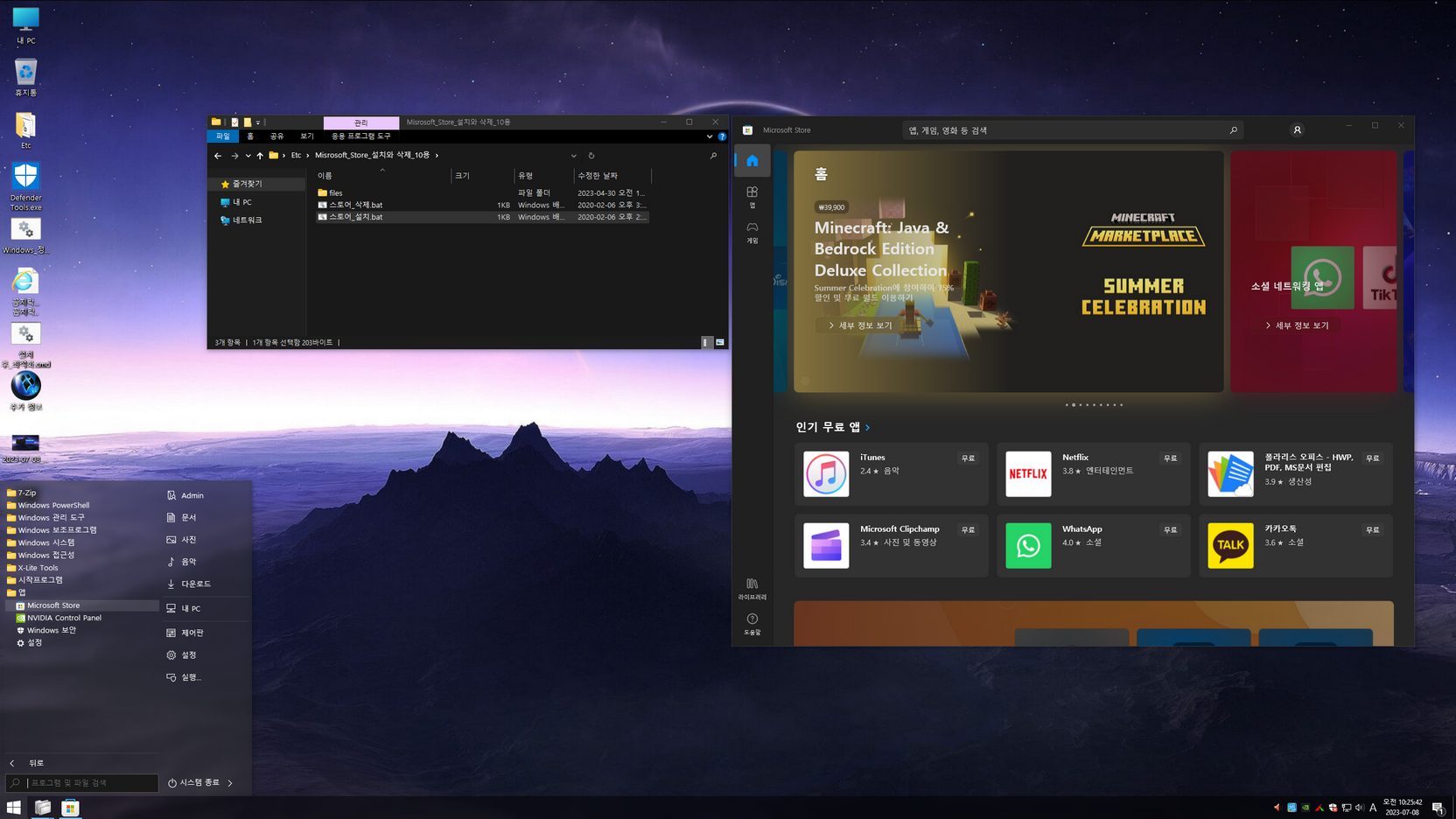Open the recent locations dropdown in Explorer nav
The height and width of the screenshot is (819, 1456).
pos(248,156)
